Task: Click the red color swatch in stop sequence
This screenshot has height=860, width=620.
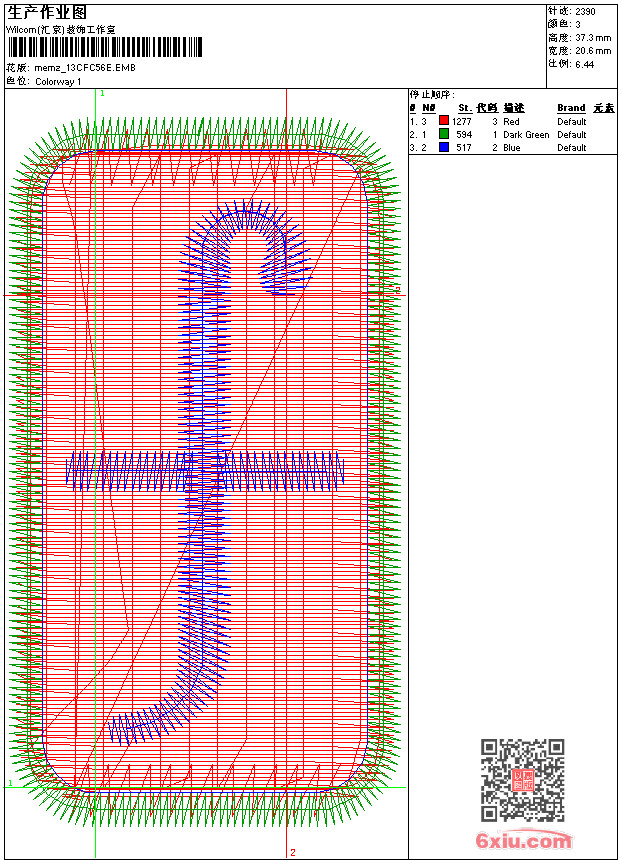Action: tap(444, 121)
